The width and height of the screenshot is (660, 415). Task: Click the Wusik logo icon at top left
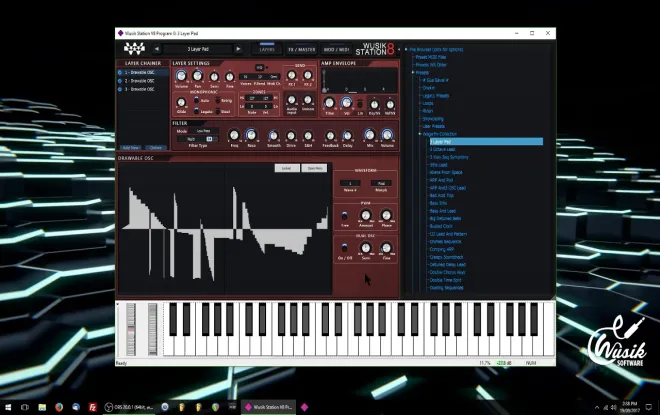(x=134, y=49)
